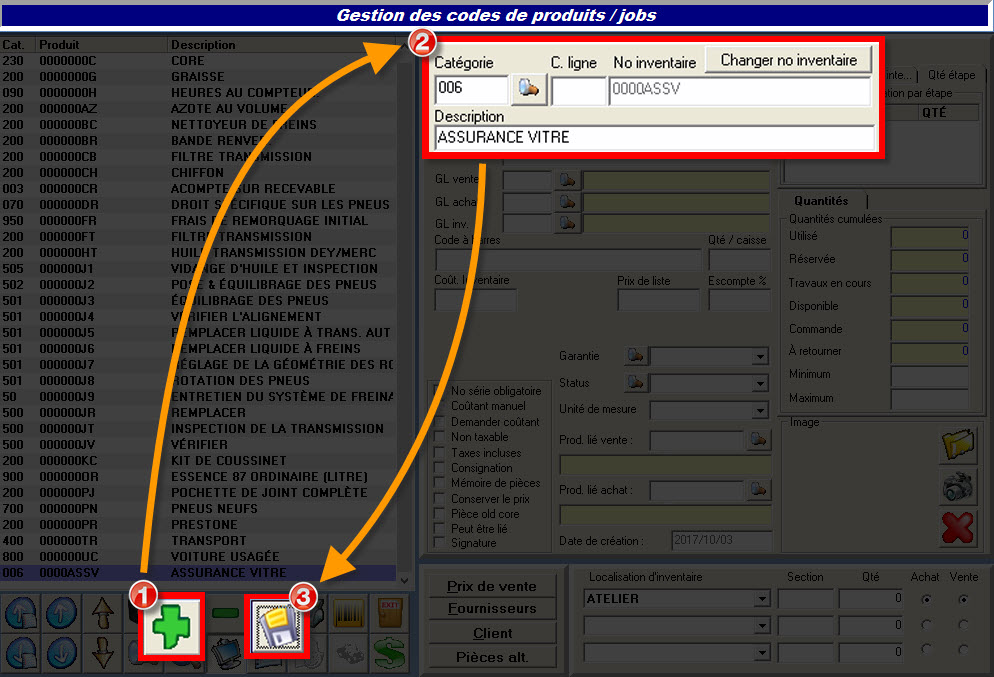Click the Description field ASSURANCE VITRE
Screen dimensions: 994x677
(654, 138)
